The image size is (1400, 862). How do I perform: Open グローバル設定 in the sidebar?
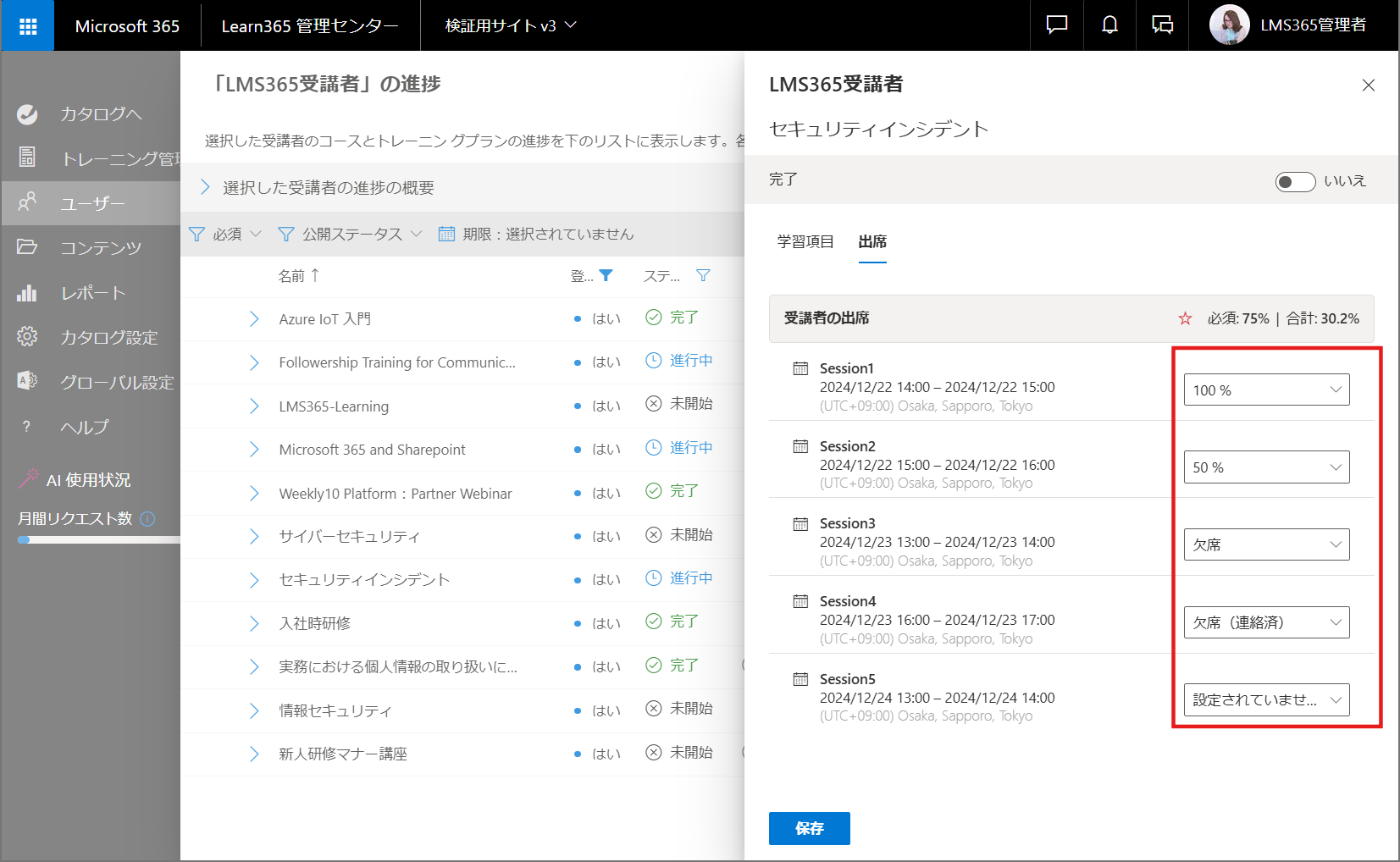[x=91, y=382]
